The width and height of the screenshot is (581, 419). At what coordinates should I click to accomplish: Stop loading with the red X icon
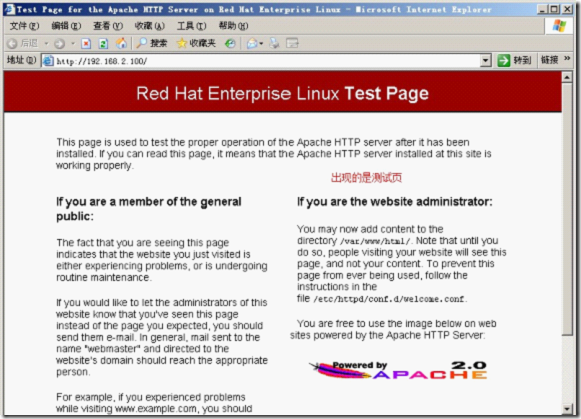86,44
